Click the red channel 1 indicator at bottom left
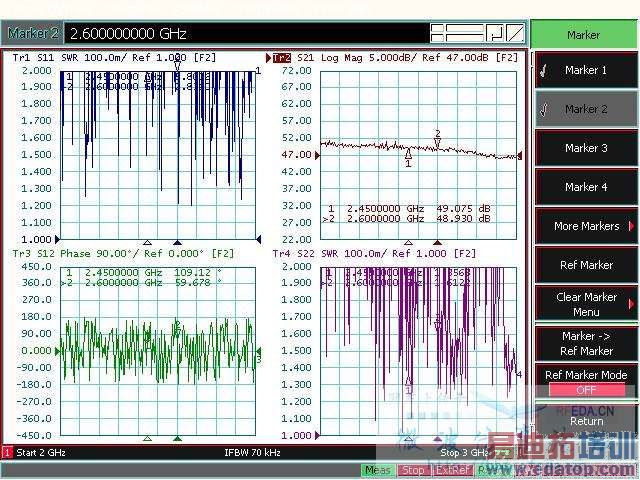This screenshot has height=480, width=640. coord(7,453)
